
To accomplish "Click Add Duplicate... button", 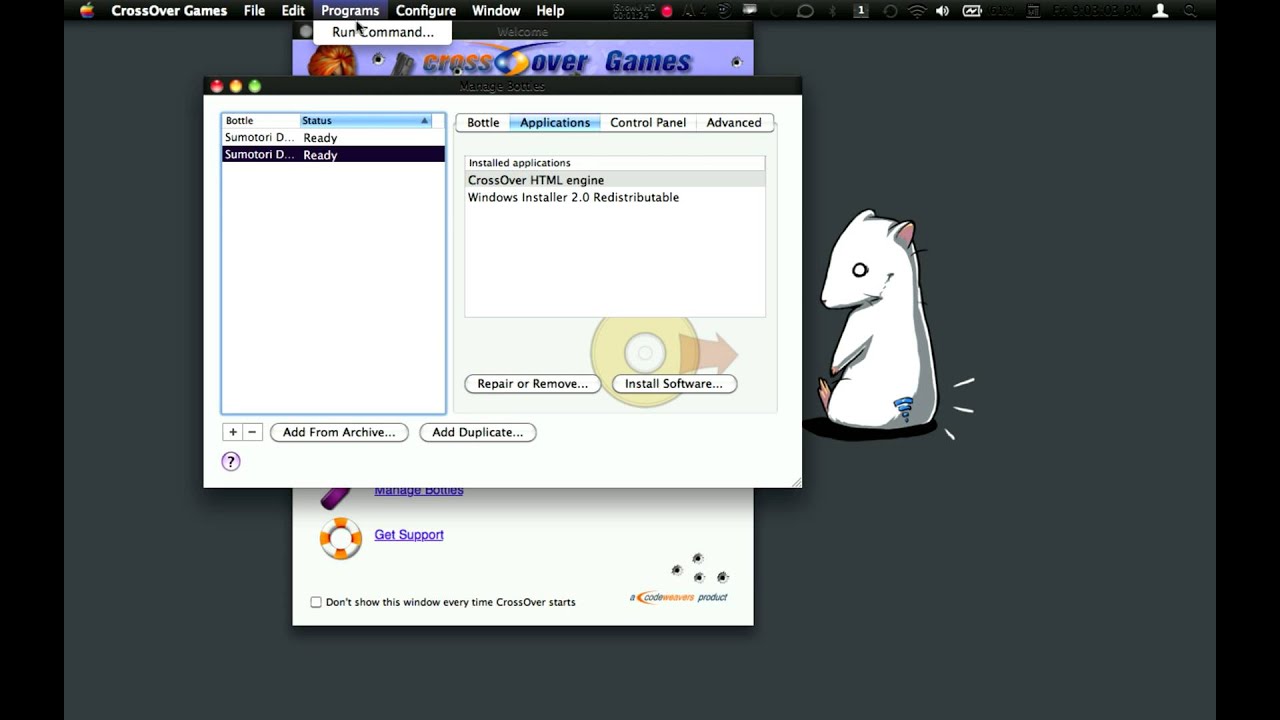I will (478, 433).
